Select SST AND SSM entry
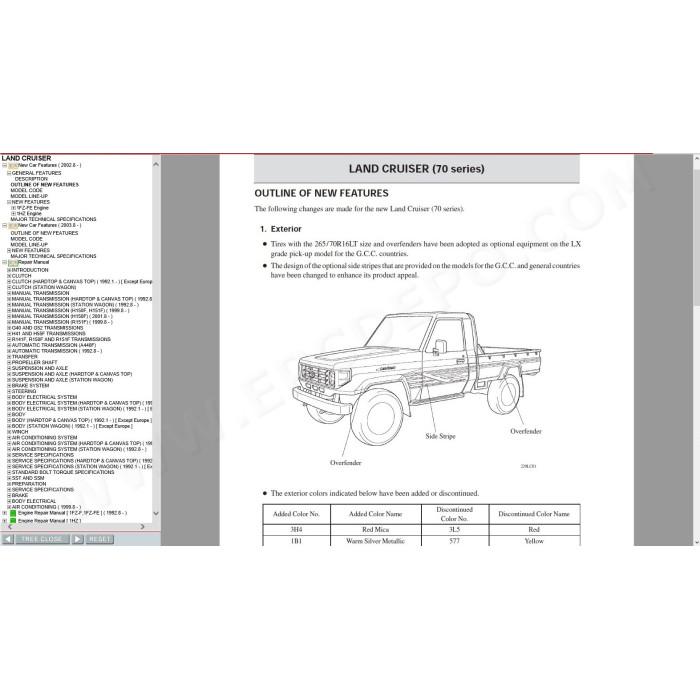This screenshot has width=700, height=700. 28,479
